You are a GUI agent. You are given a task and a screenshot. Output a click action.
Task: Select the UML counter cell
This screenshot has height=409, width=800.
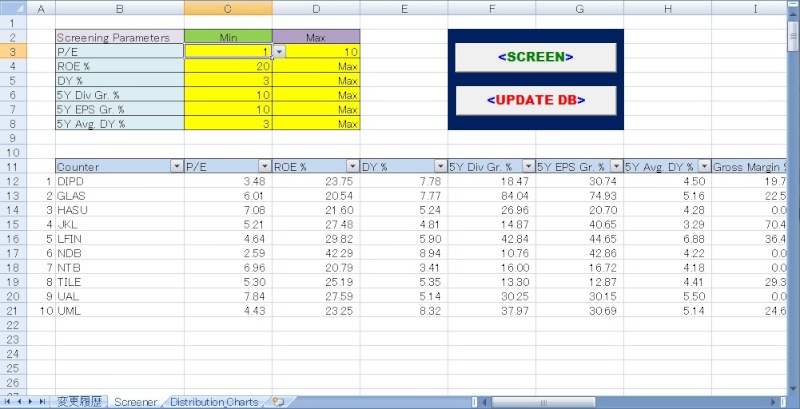point(120,311)
